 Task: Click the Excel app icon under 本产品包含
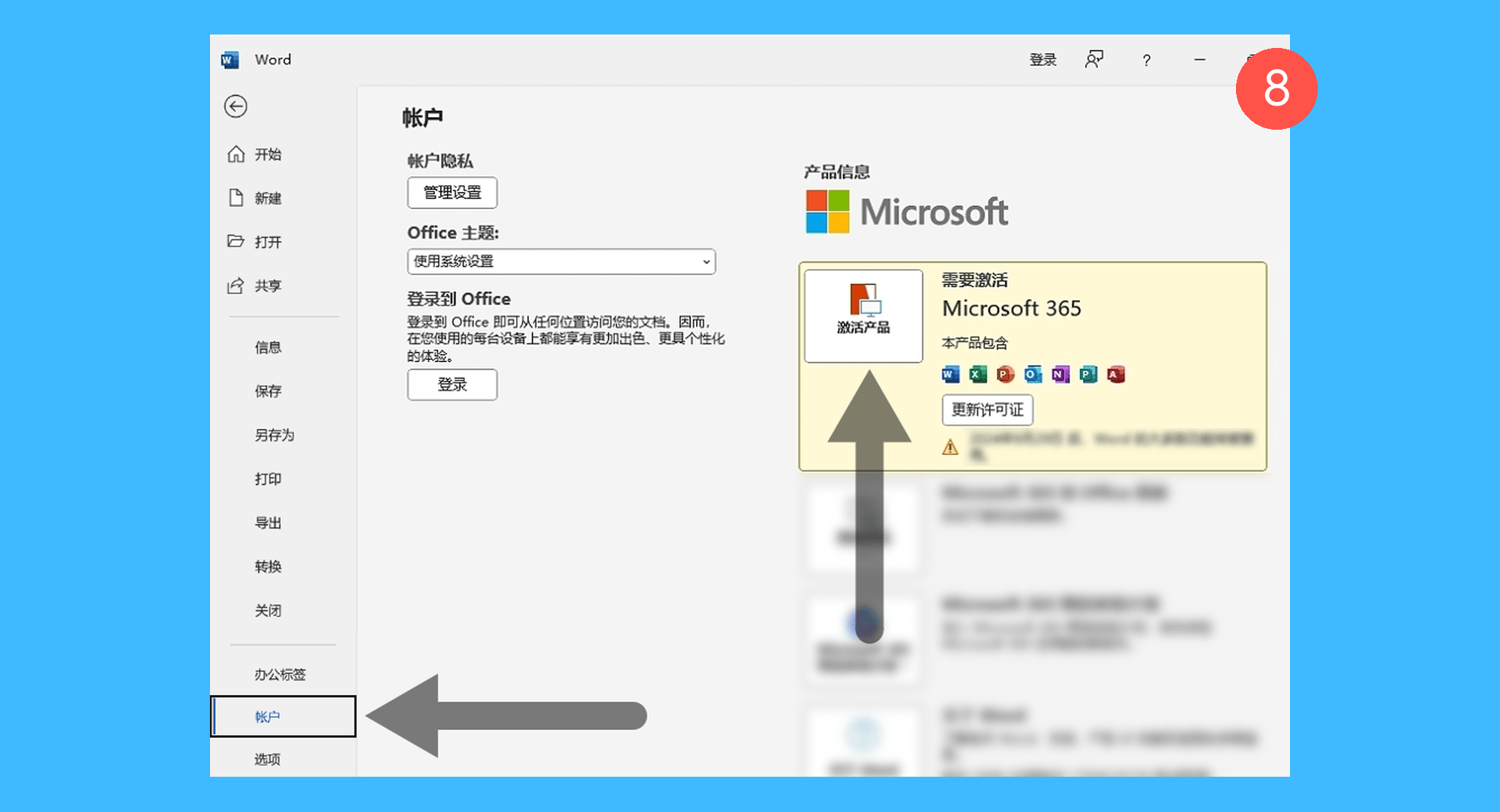[x=978, y=374]
